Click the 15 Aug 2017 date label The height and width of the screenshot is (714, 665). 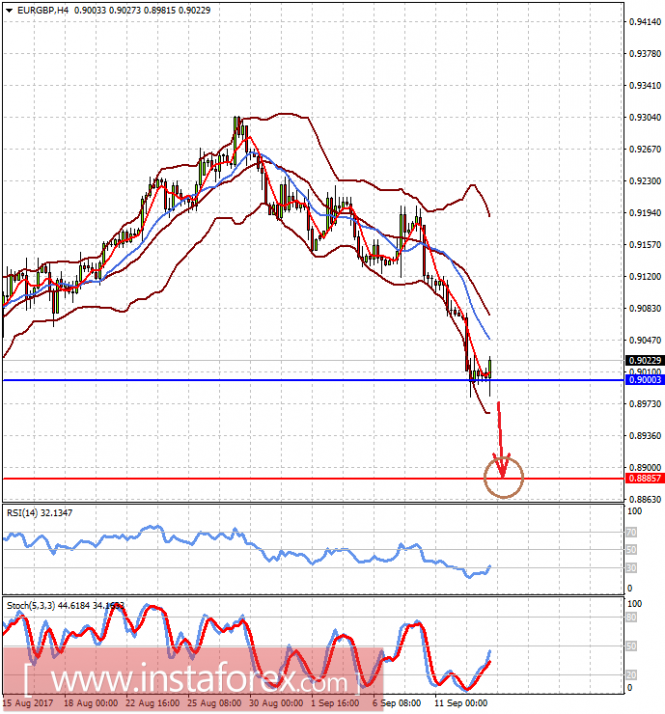[x=28, y=703]
